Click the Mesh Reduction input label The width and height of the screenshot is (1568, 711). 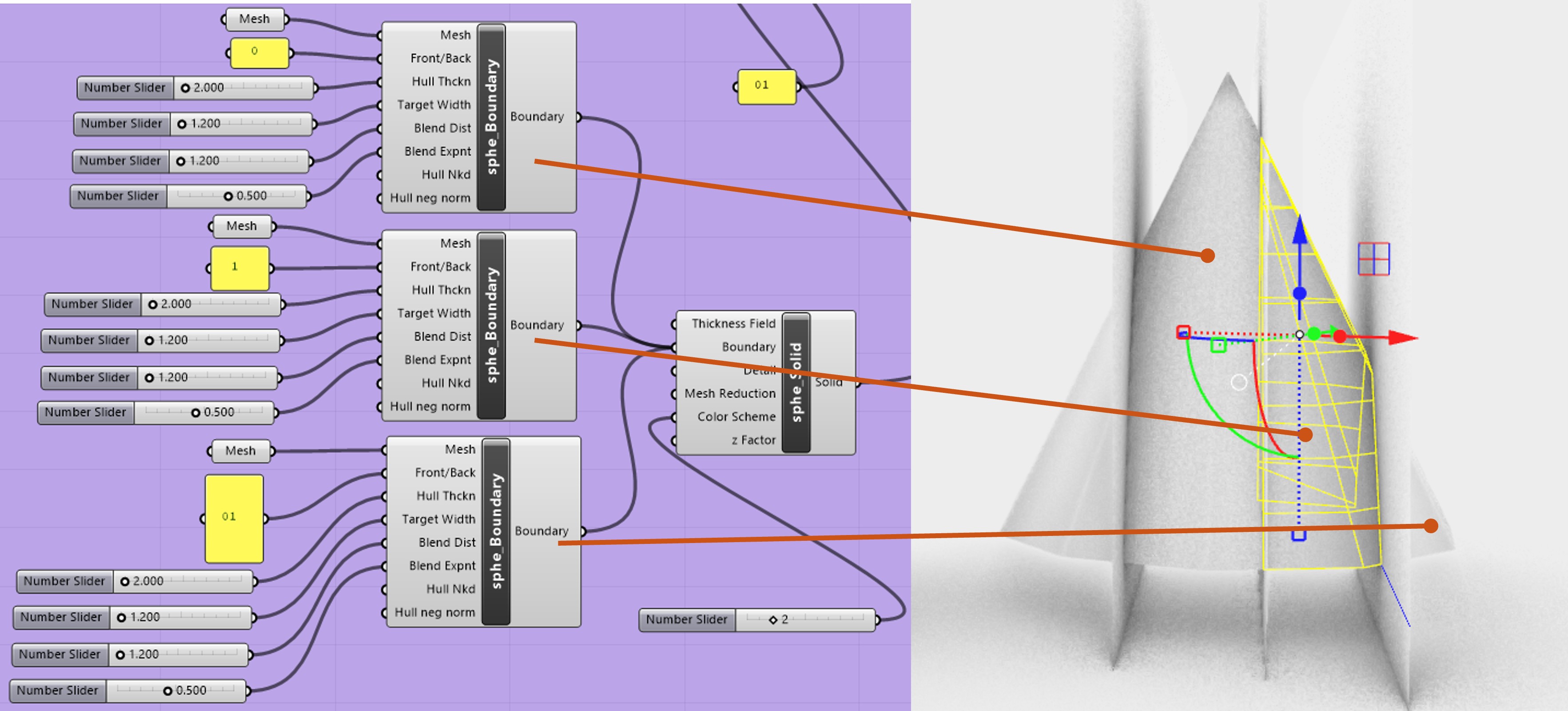729,393
